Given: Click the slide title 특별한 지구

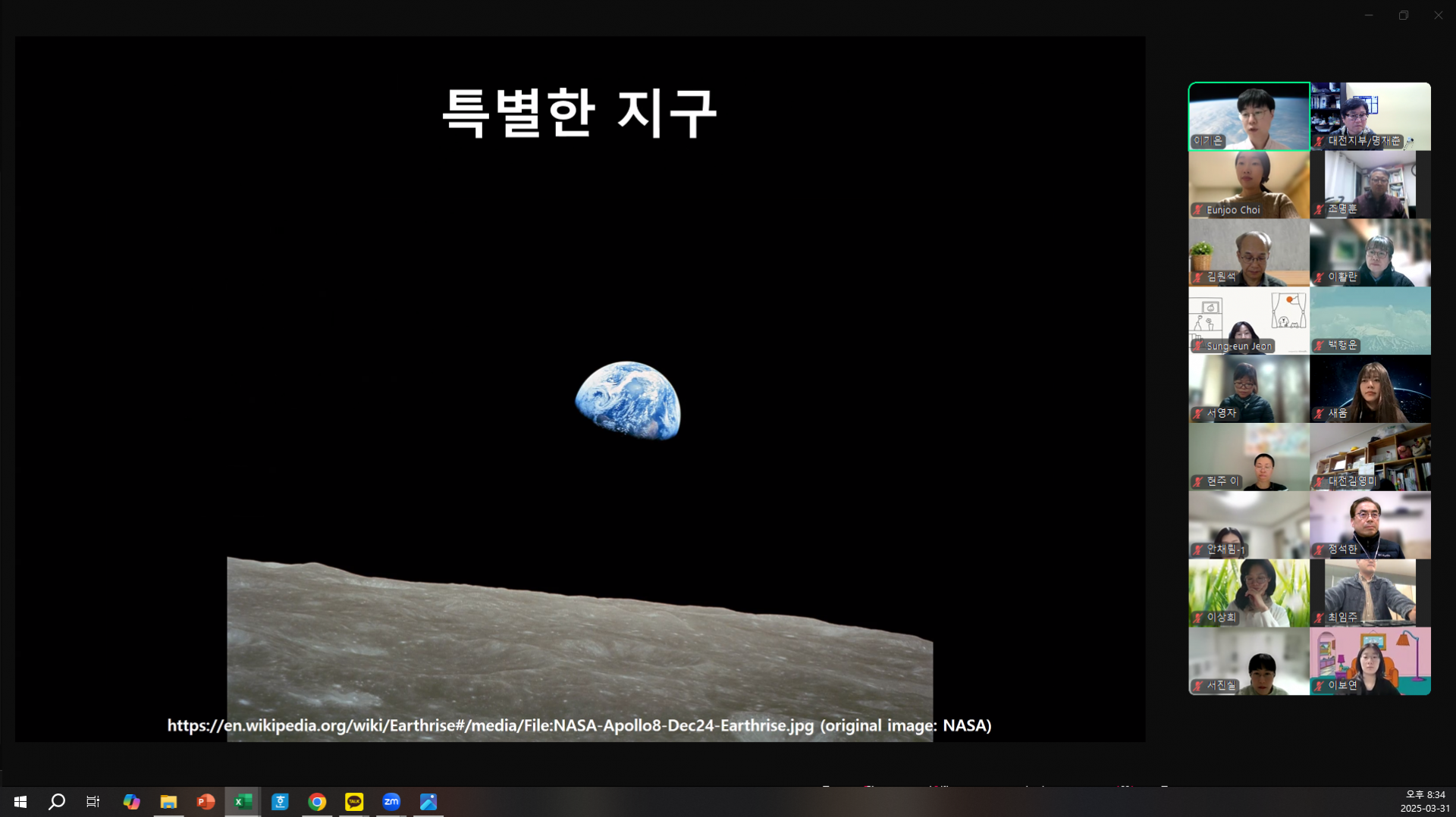Looking at the screenshot, I should tap(580, 112).
